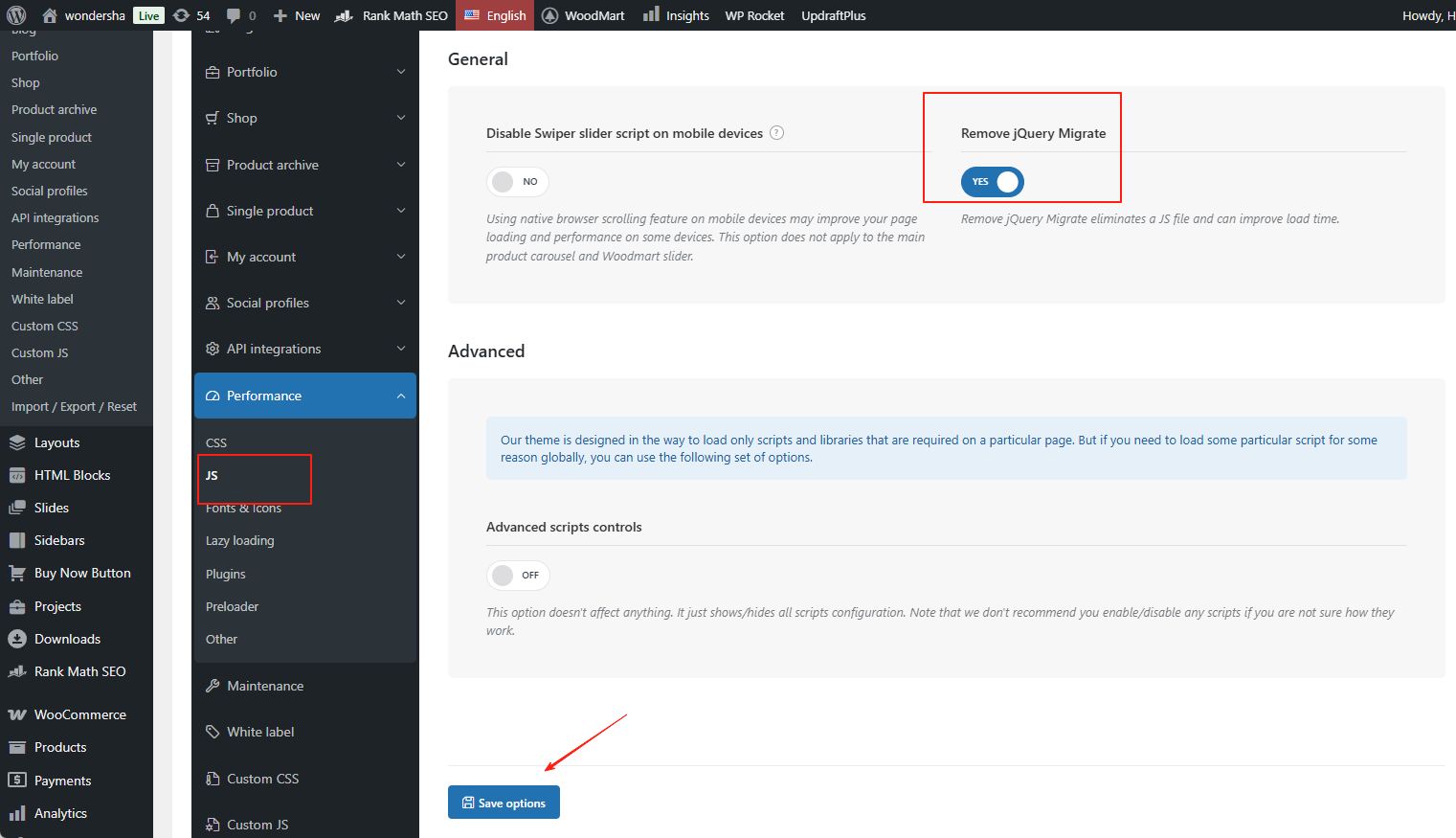
Task: Open the updates icon showing 54
Action: tap(182, 15)
